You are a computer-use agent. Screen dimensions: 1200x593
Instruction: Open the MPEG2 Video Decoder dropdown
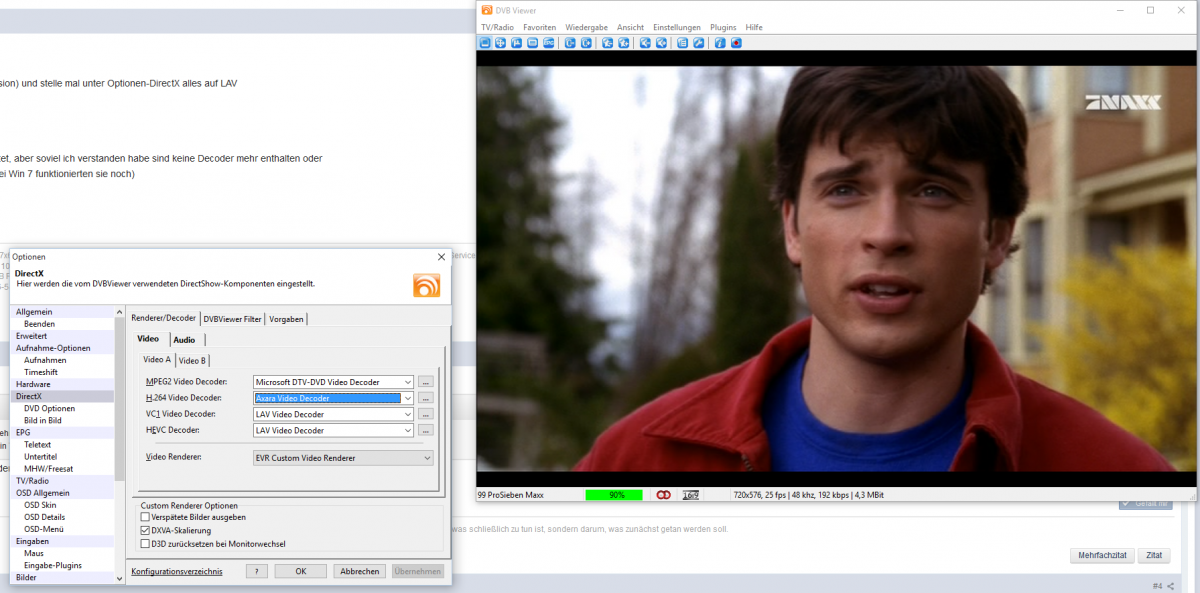(408, 382)
